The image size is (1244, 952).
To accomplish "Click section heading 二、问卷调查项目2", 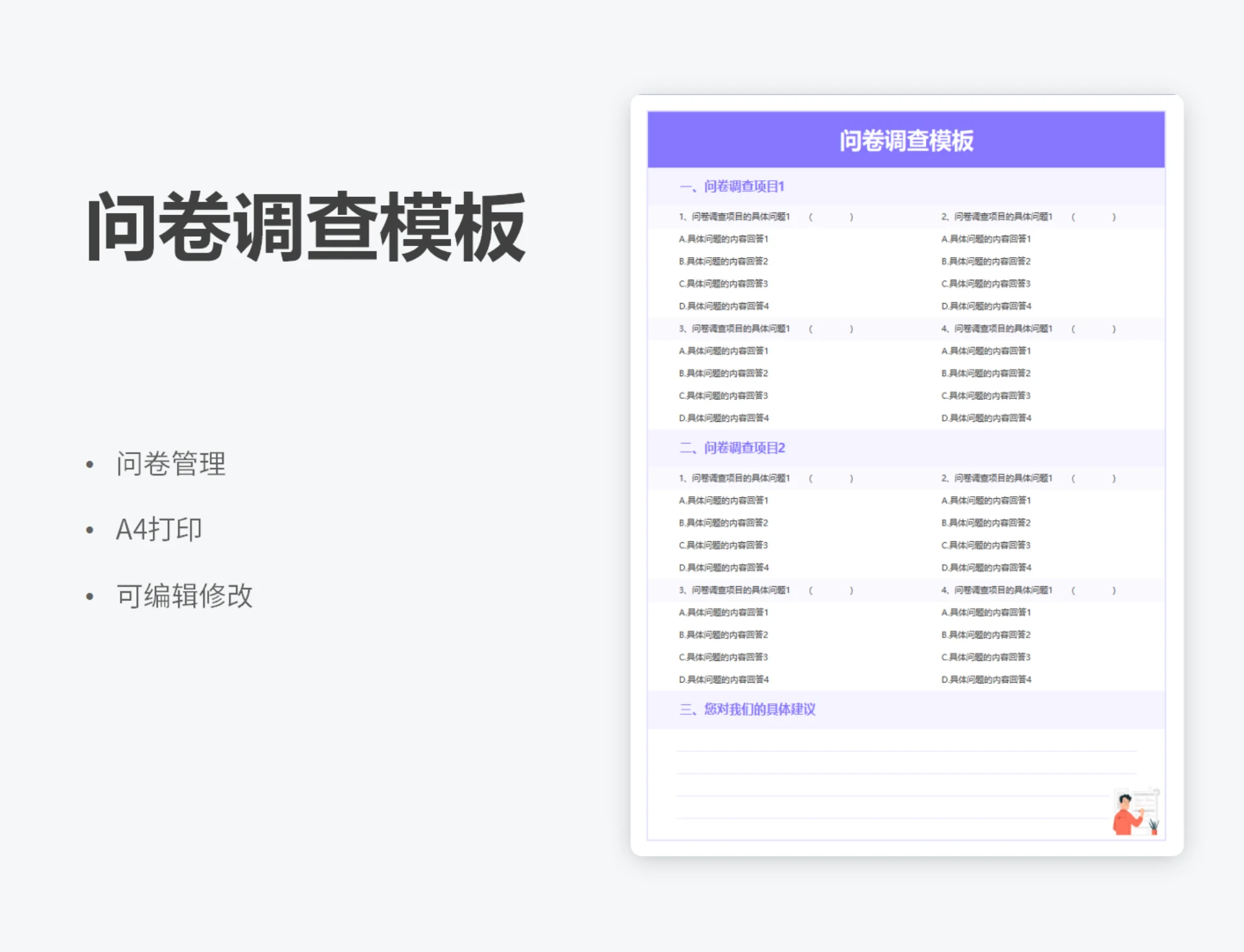I will click(732, 448).
